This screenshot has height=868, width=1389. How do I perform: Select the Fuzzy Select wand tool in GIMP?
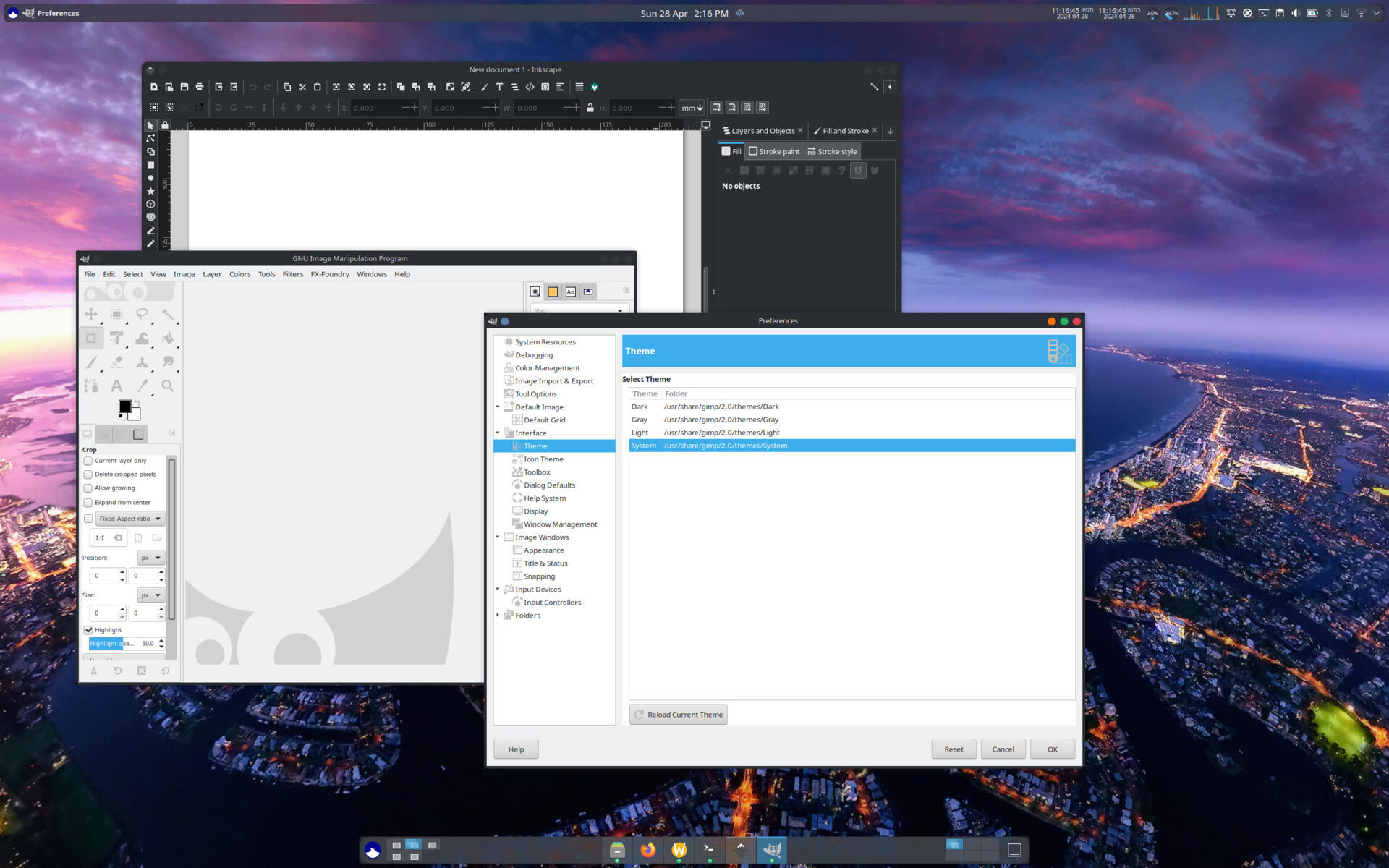[x=168, y=314]
